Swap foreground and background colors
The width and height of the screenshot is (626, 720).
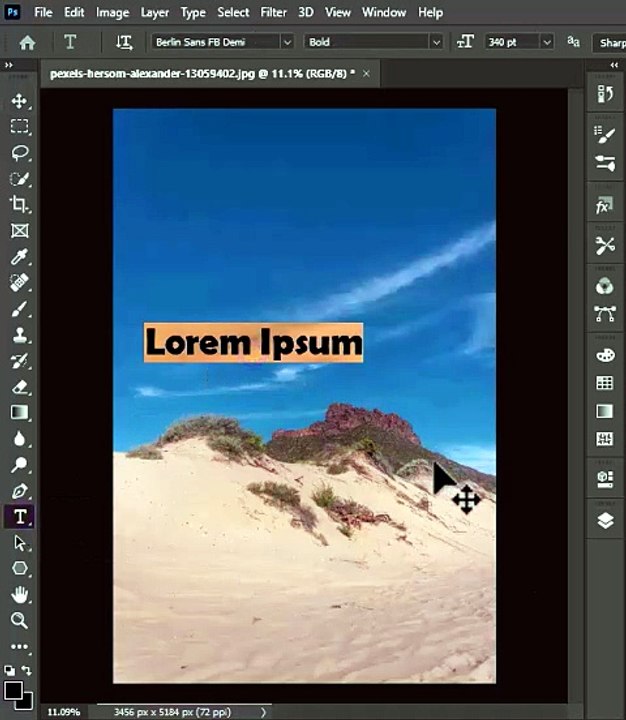pyautogui.click(x=27, y=670)
